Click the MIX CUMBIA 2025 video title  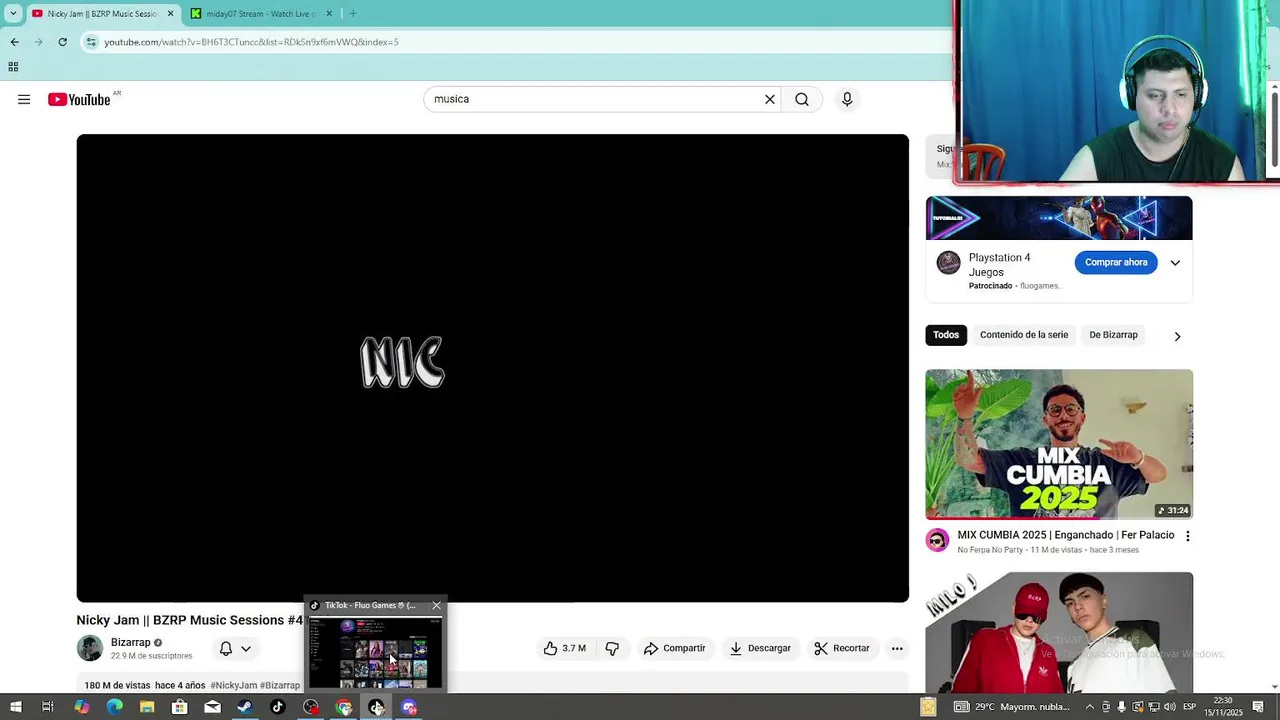click(1066, 535)
